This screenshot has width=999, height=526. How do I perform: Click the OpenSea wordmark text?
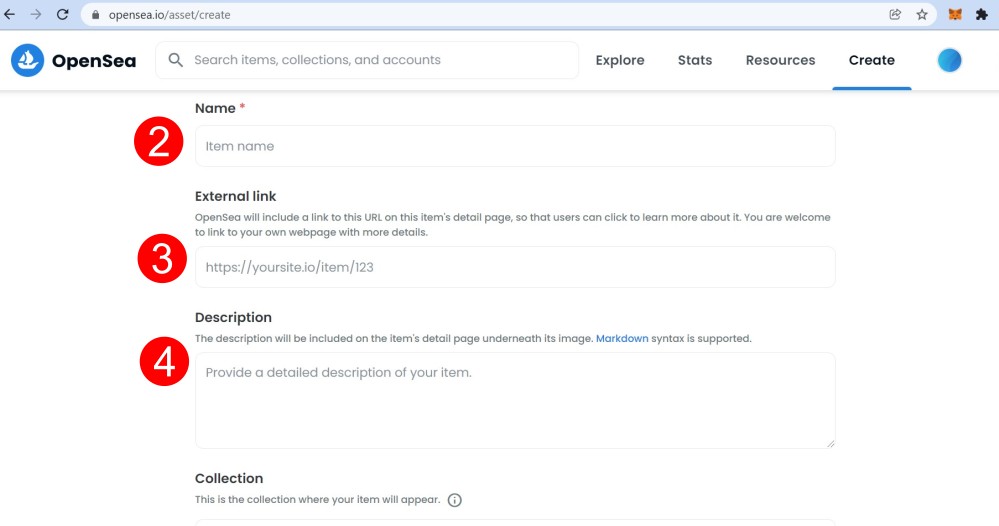pyautogui.click(x=94, y=61)
